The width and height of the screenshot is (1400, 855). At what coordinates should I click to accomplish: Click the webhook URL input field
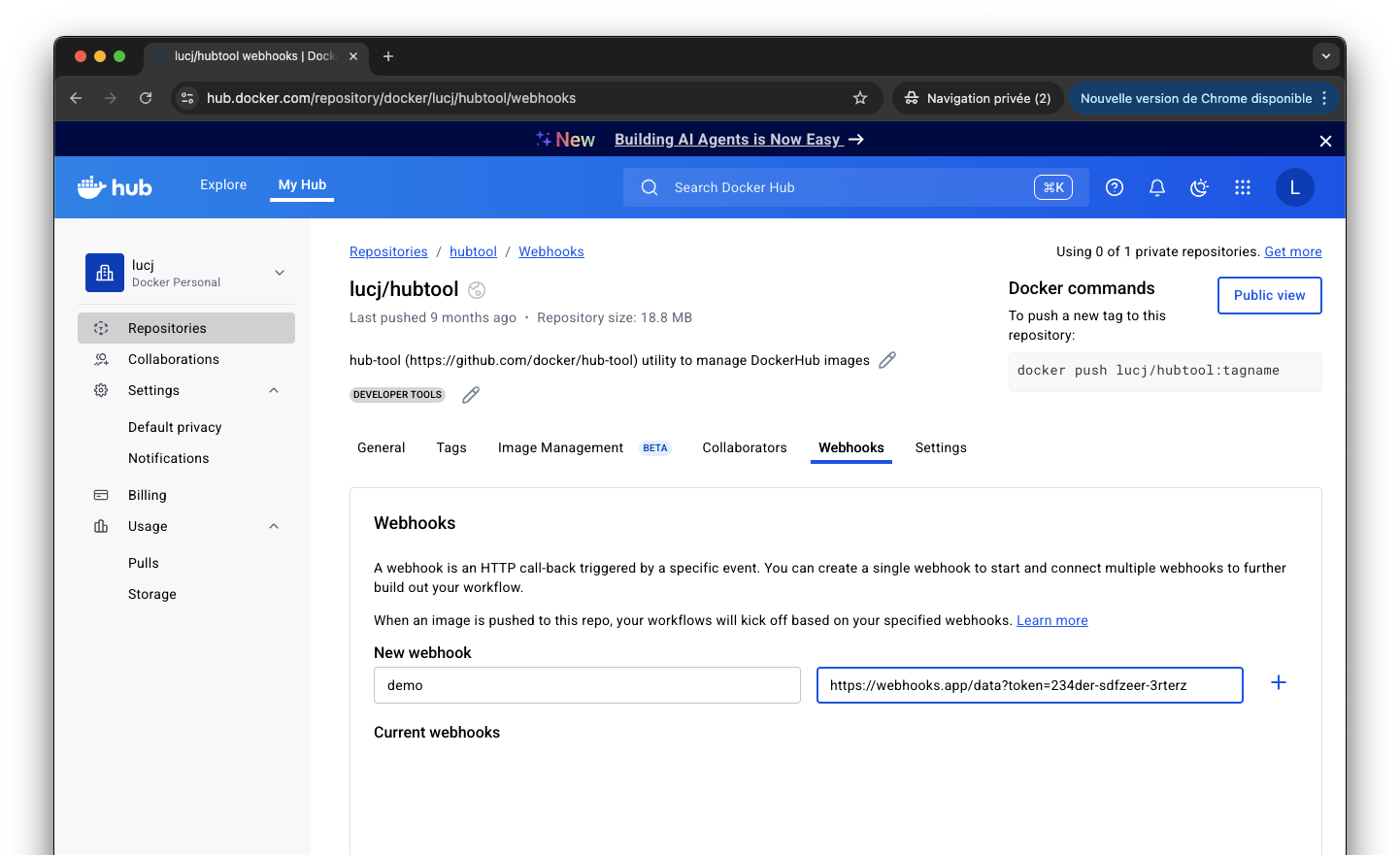pyautogui.click(x=1030, y=685)
